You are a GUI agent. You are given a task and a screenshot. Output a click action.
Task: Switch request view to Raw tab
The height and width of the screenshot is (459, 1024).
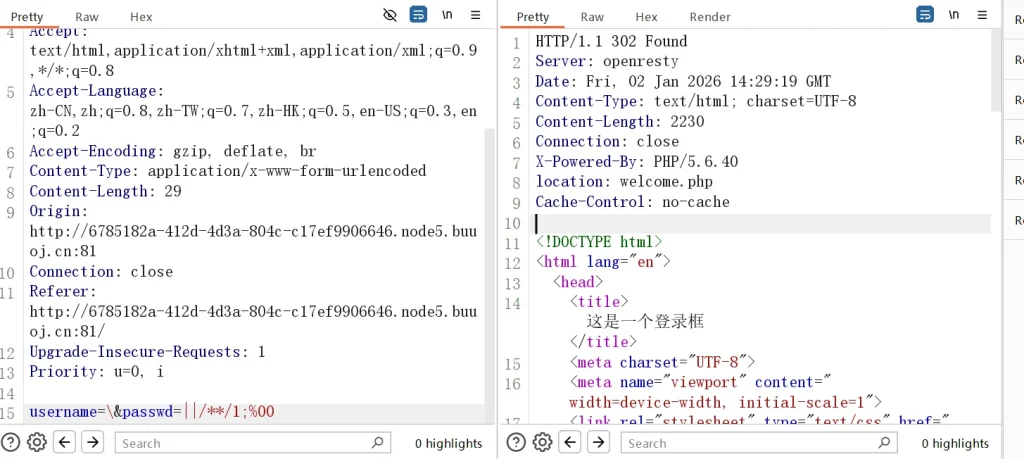pos(86,17)
